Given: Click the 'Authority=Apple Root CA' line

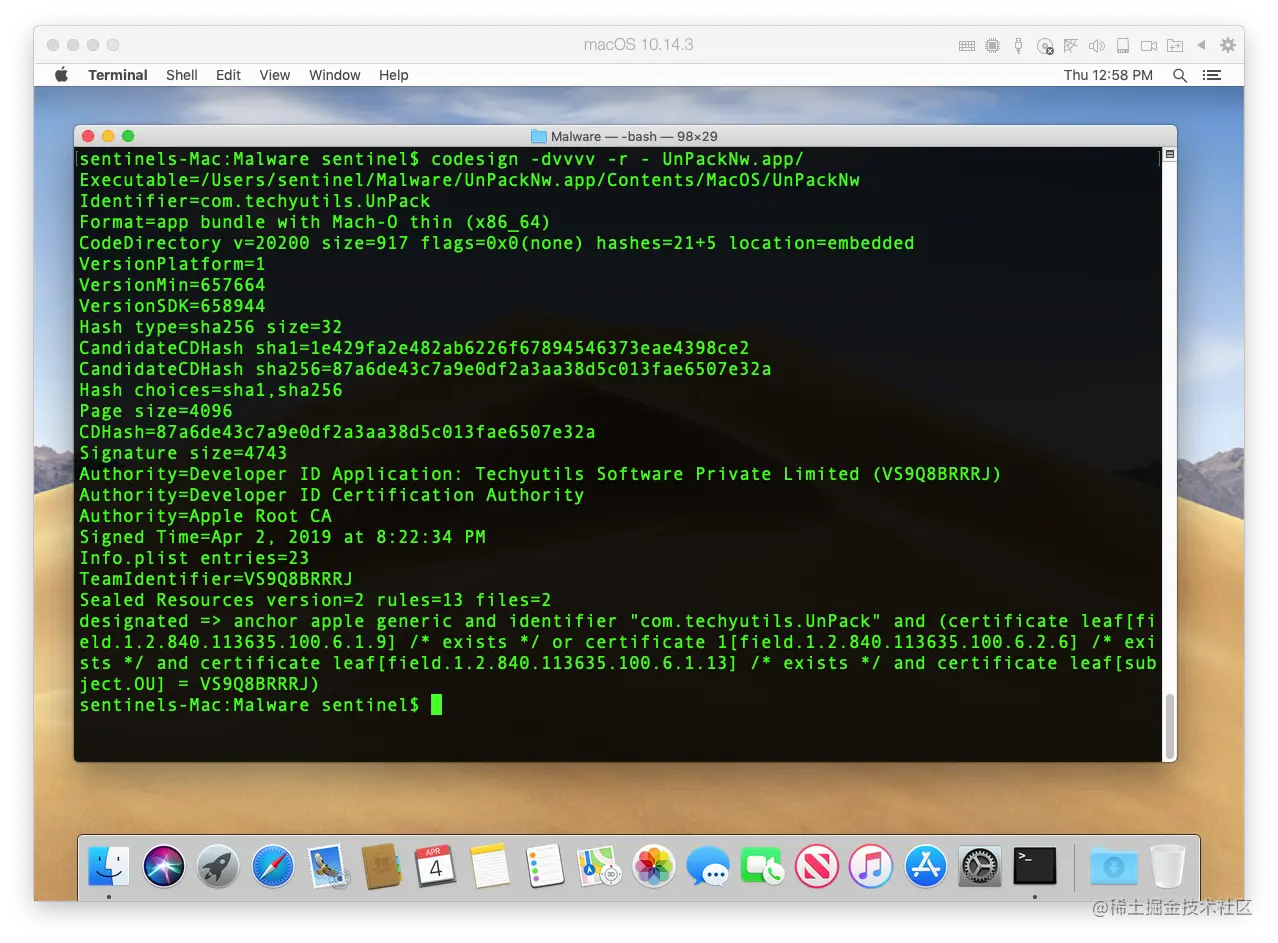Looking at the screenshot, I should 205,516.
